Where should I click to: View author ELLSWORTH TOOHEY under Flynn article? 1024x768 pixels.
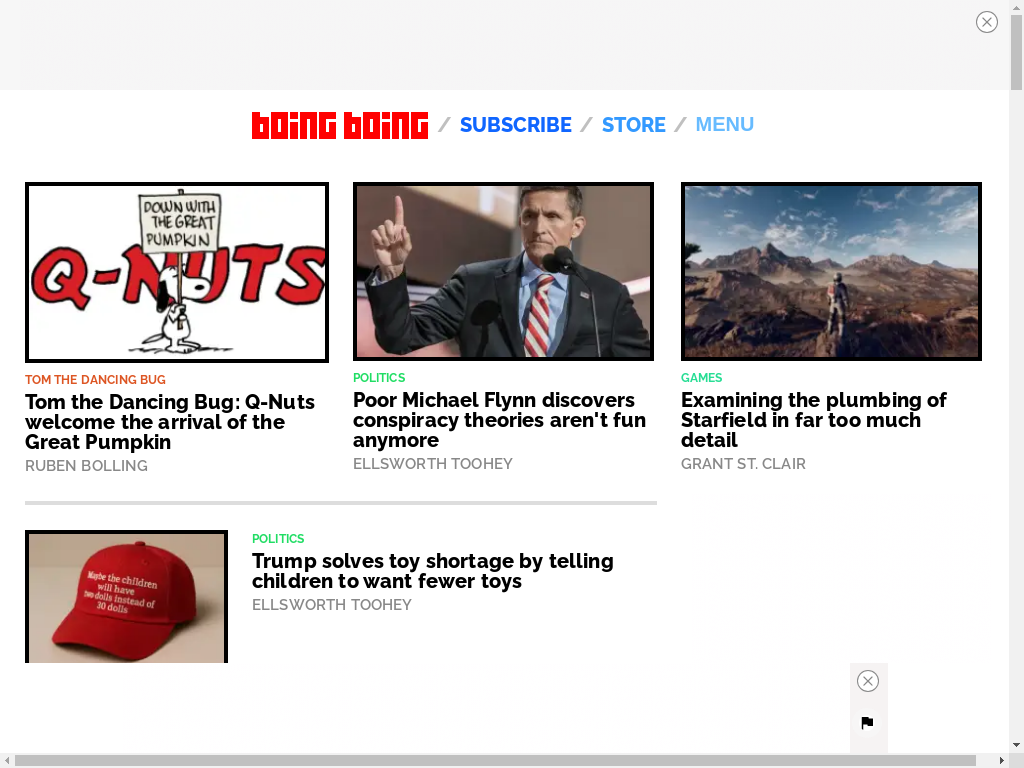click(x=433, y=464)
